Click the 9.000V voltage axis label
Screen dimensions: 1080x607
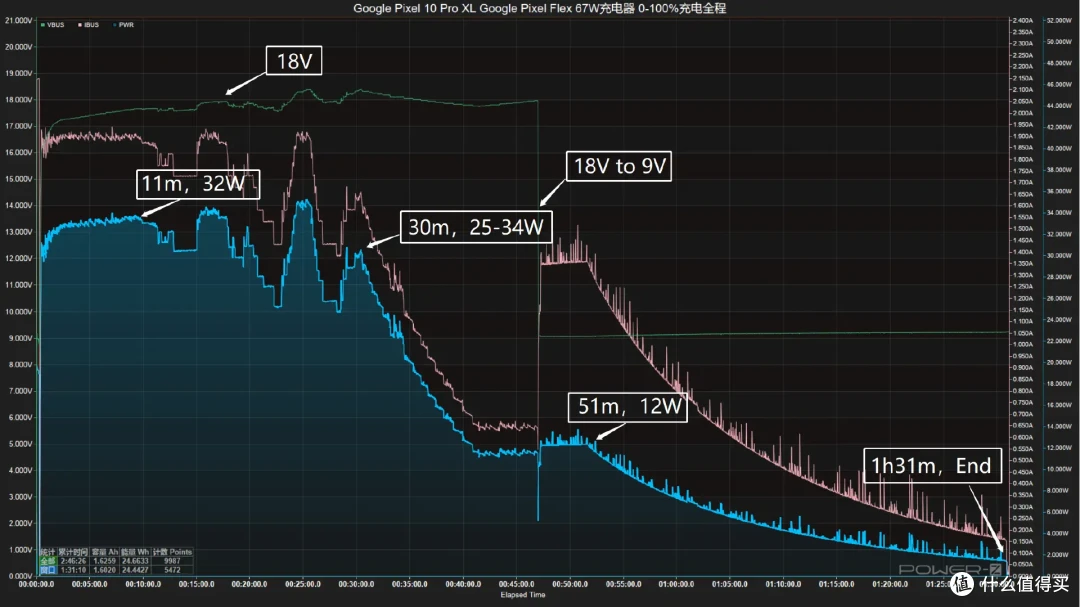tap(20, 338)
